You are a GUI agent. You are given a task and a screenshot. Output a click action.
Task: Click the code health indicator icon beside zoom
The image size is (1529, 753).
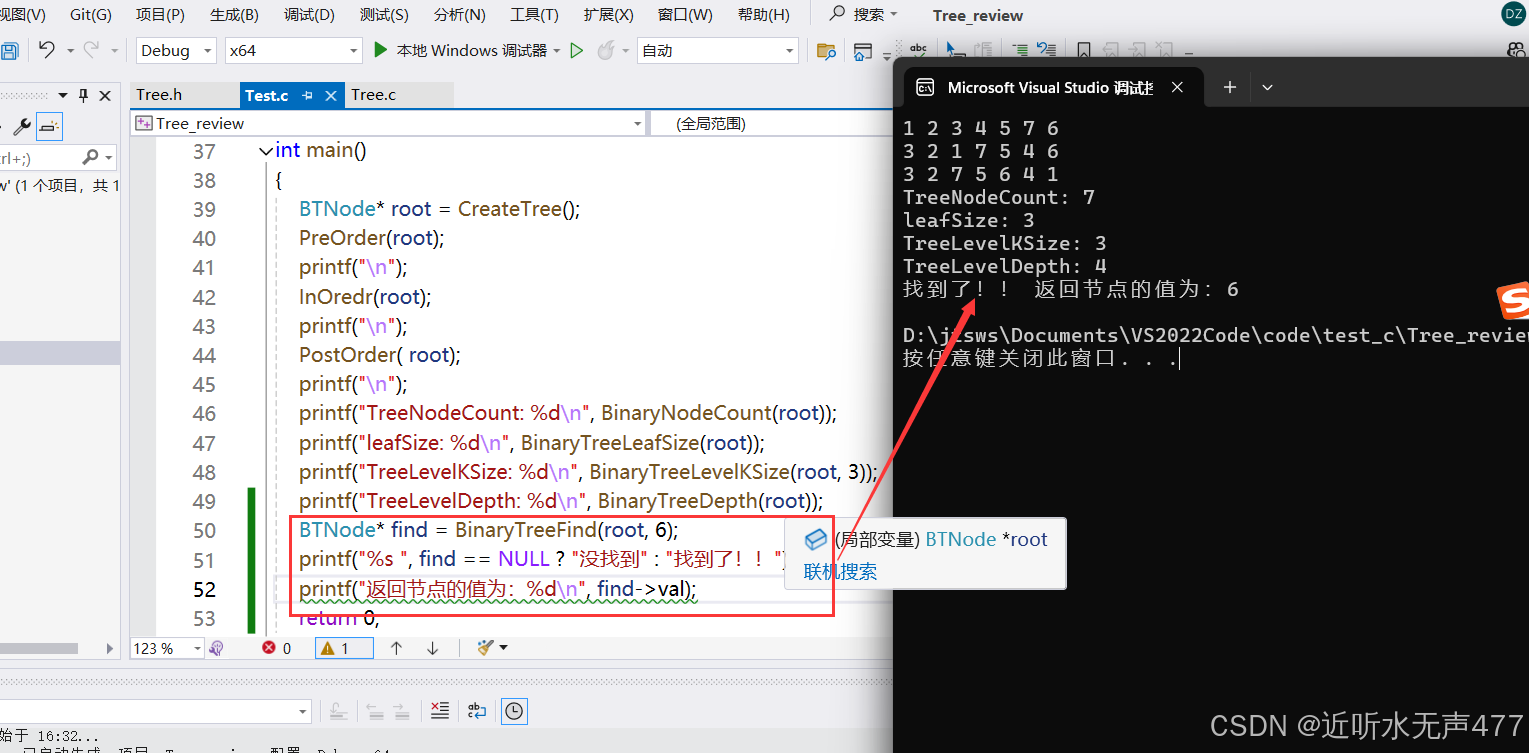(x=217, y=648)
